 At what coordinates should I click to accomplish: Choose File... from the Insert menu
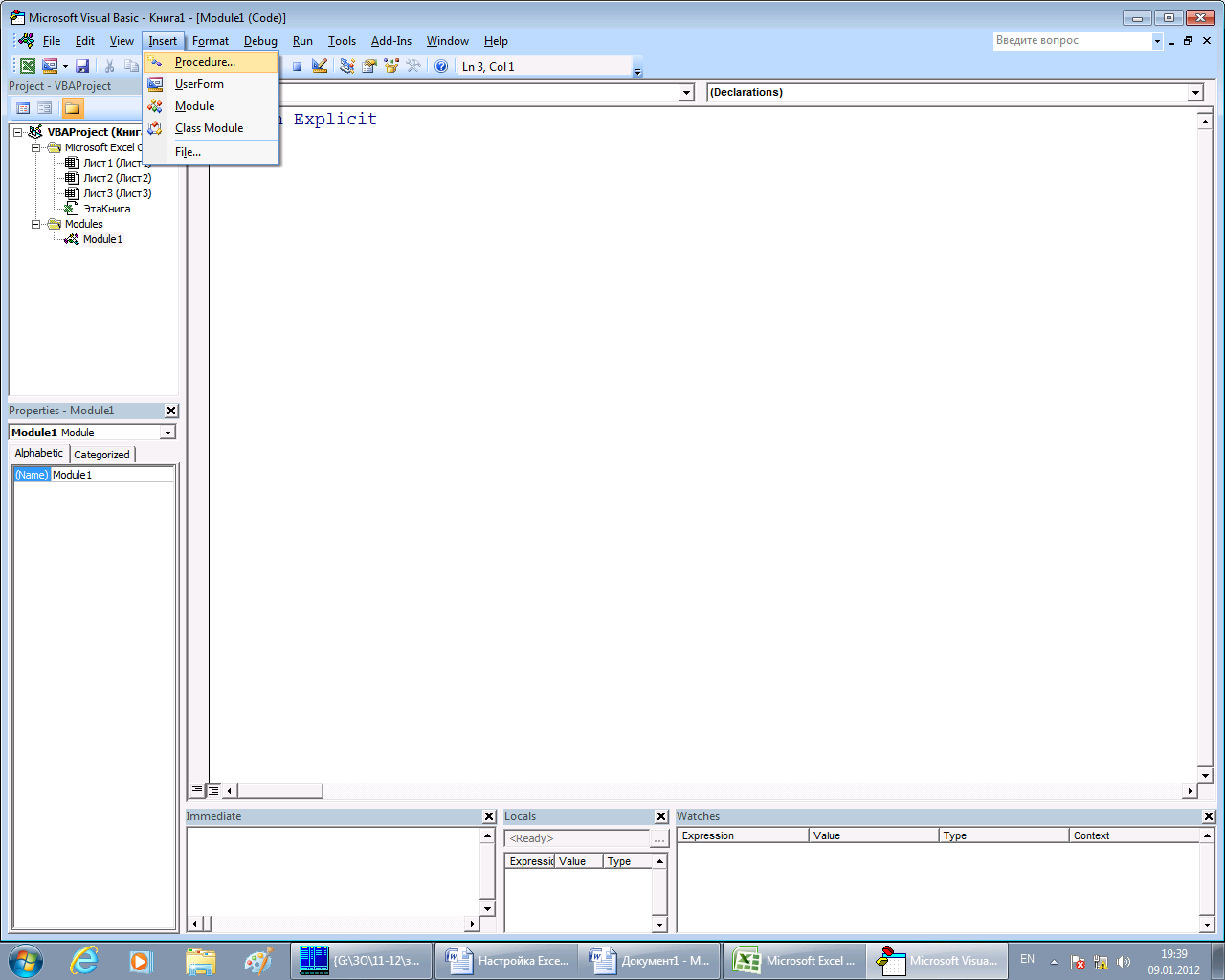[x=211, y=152]
